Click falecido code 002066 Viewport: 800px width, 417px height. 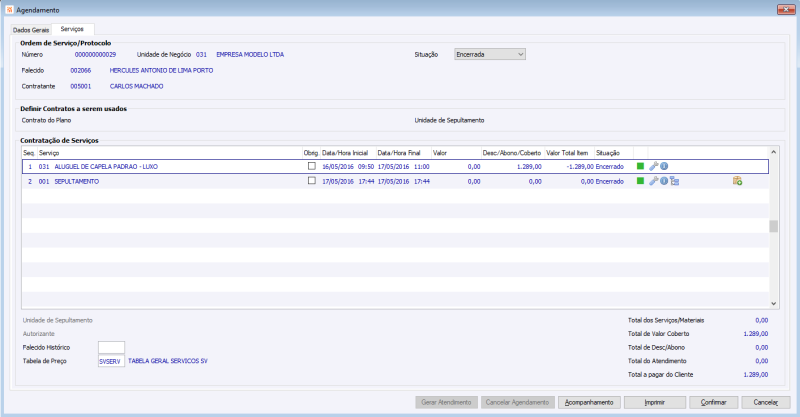81,70
